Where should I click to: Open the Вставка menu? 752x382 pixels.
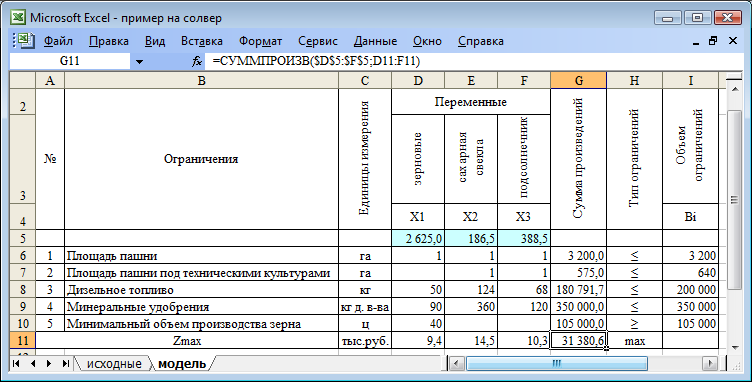[x=201, y=41]
